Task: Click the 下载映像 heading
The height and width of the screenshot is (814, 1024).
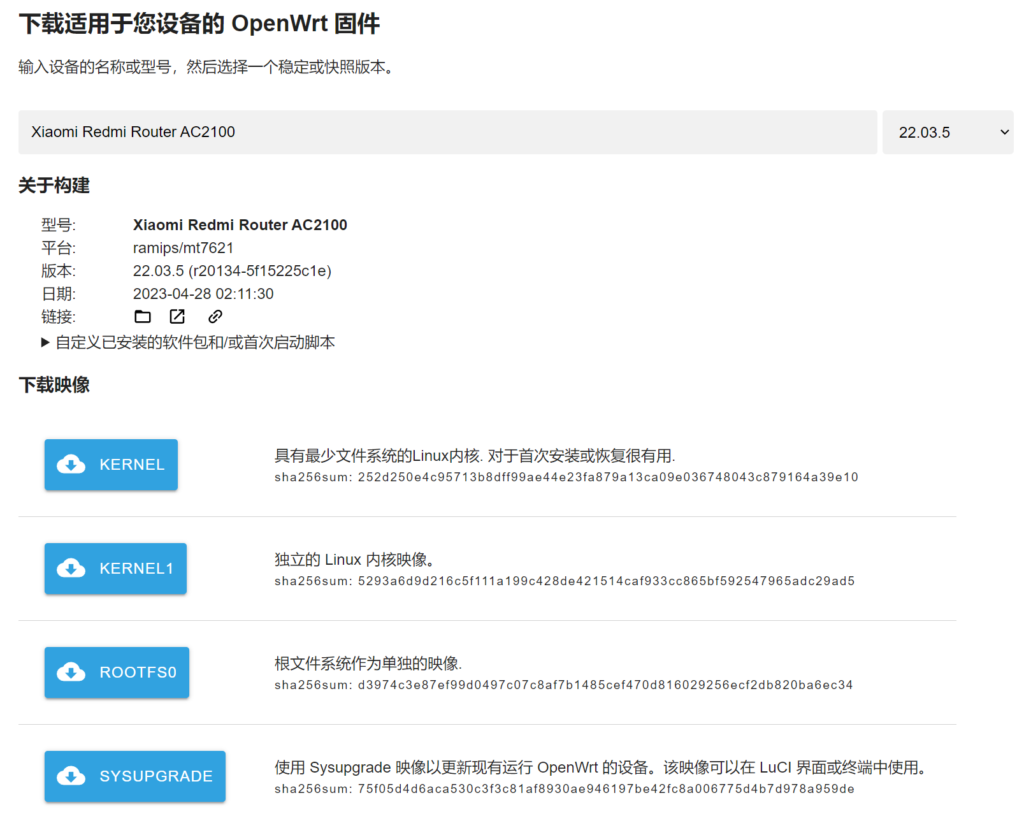Action: [x=54, y=385]
